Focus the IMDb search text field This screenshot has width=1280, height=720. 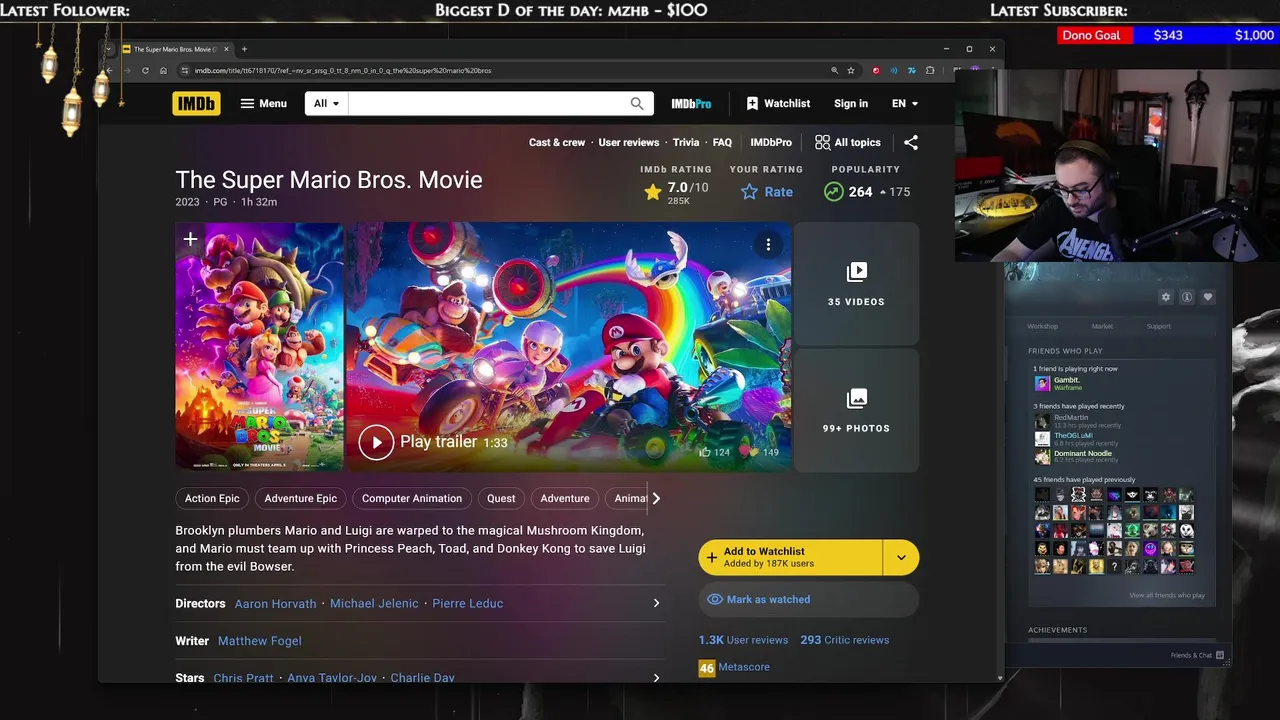(488, 103)
